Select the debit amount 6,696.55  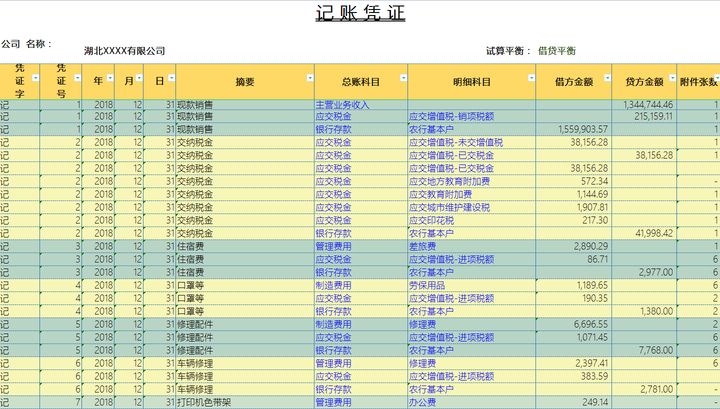(574, 325)
